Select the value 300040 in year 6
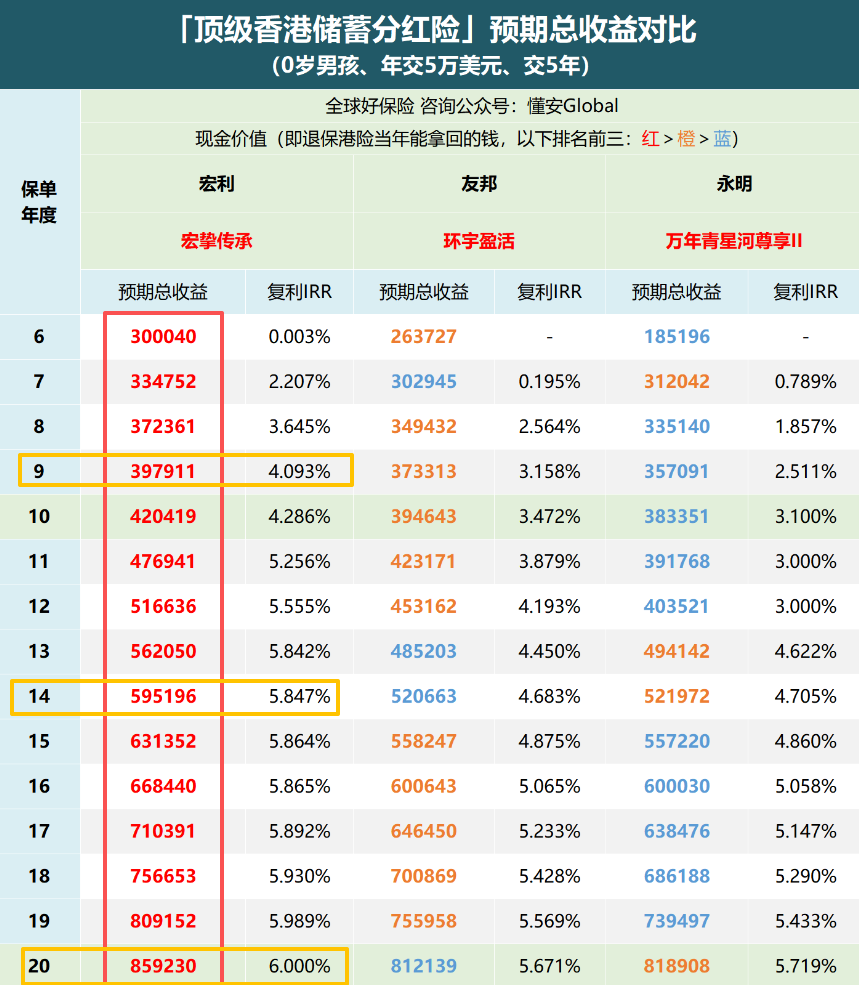This screenshot has height=985, width=859. tap(163, 337)
